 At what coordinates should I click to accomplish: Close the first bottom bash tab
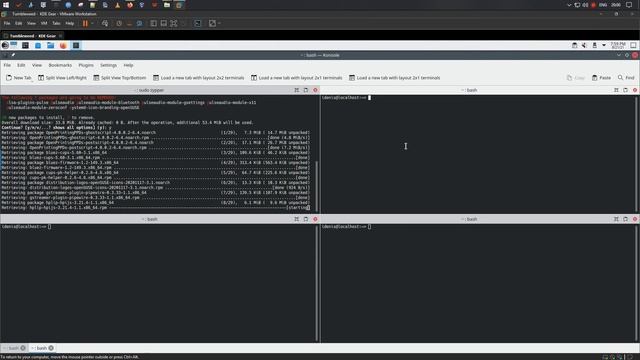23,348
